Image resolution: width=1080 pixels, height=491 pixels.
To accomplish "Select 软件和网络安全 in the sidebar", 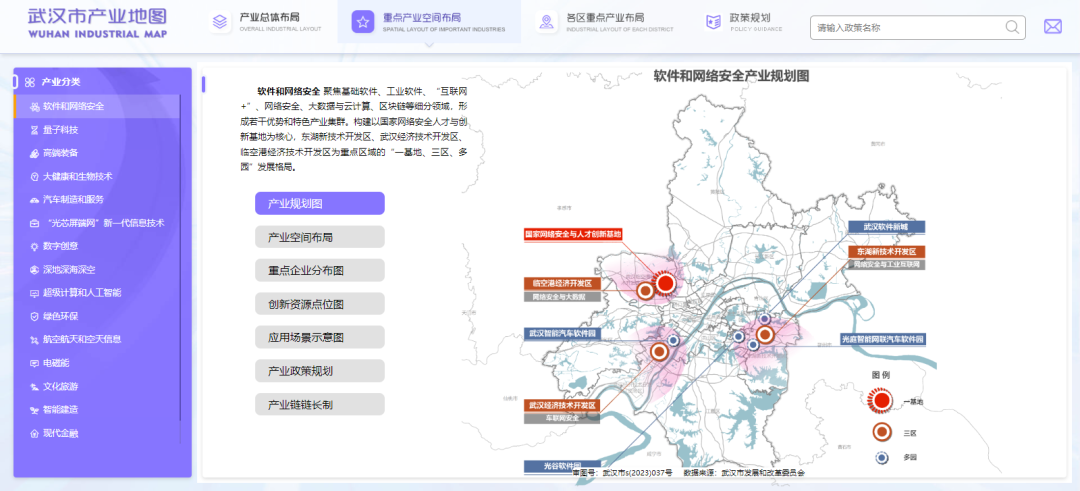I will point(96,107).
